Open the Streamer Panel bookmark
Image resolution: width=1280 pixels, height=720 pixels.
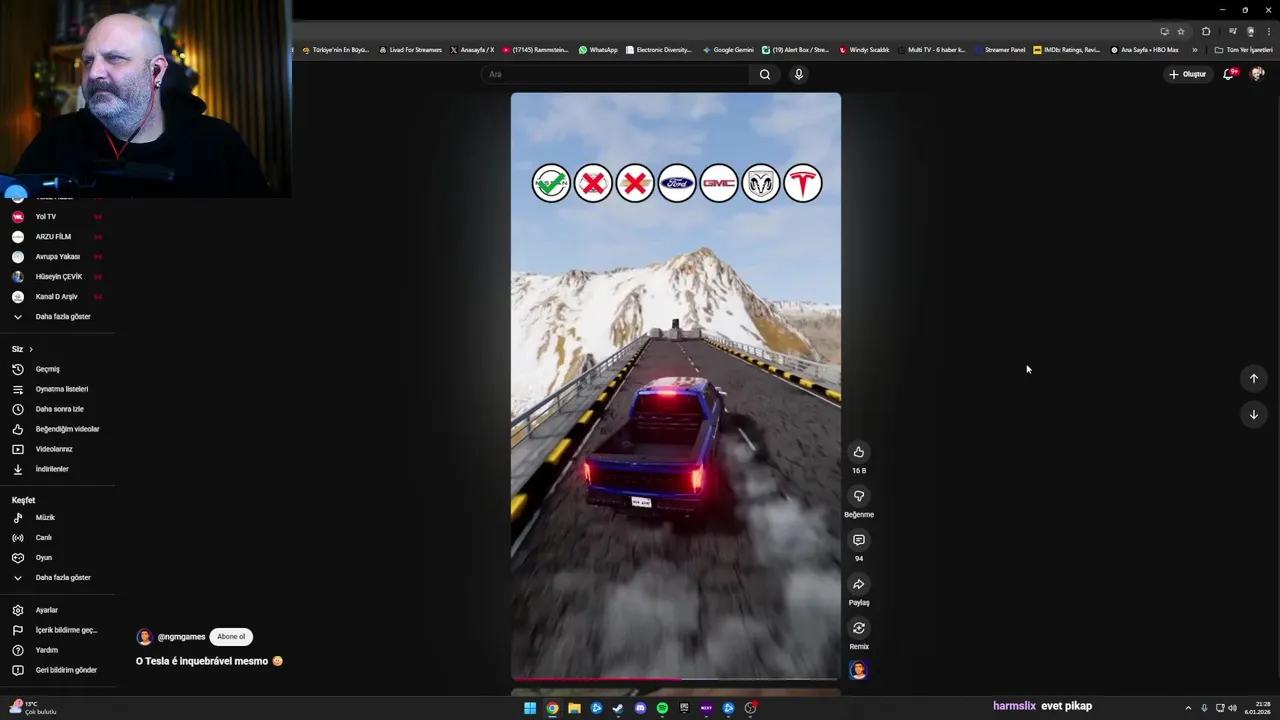coord(1000,50)
